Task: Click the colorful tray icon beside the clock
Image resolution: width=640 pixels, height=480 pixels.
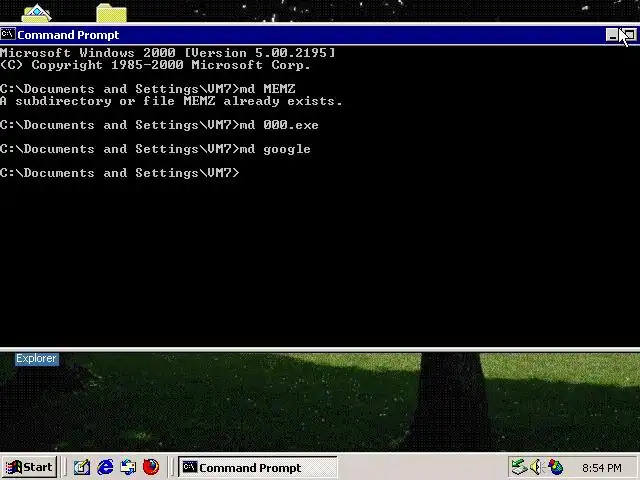Action: click(556, 467)
